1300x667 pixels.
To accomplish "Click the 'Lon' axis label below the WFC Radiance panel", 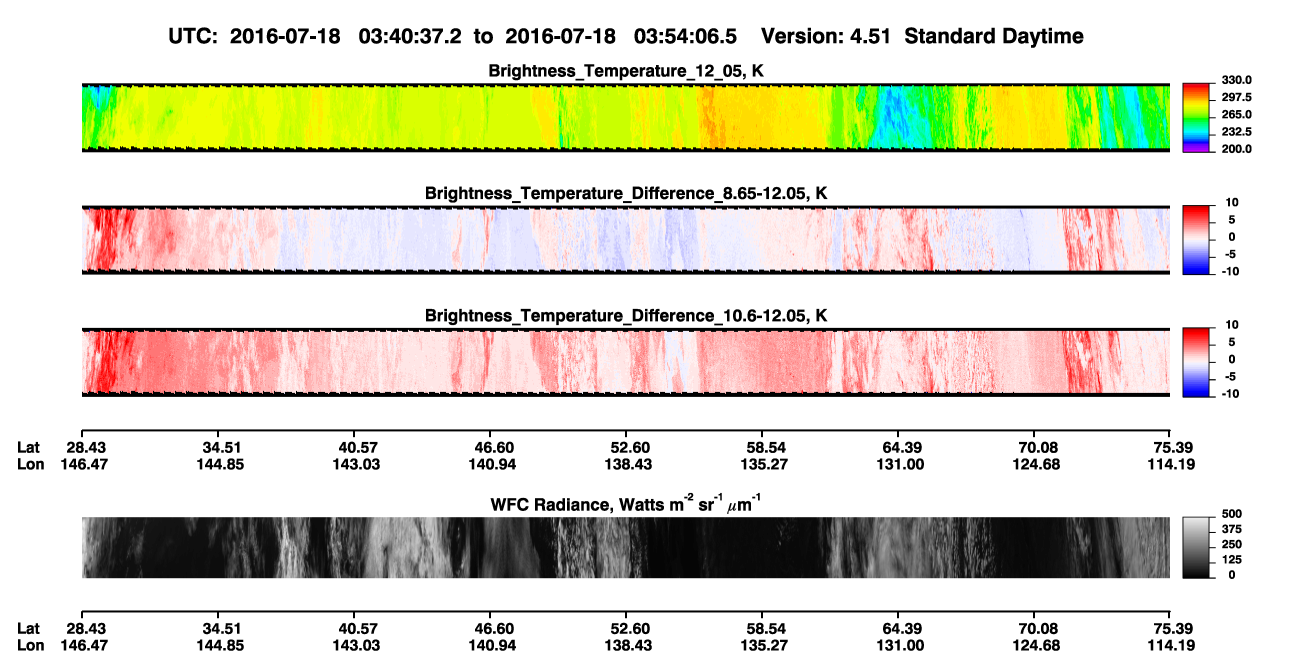I will pyautogui.click(x=30, y=645).
